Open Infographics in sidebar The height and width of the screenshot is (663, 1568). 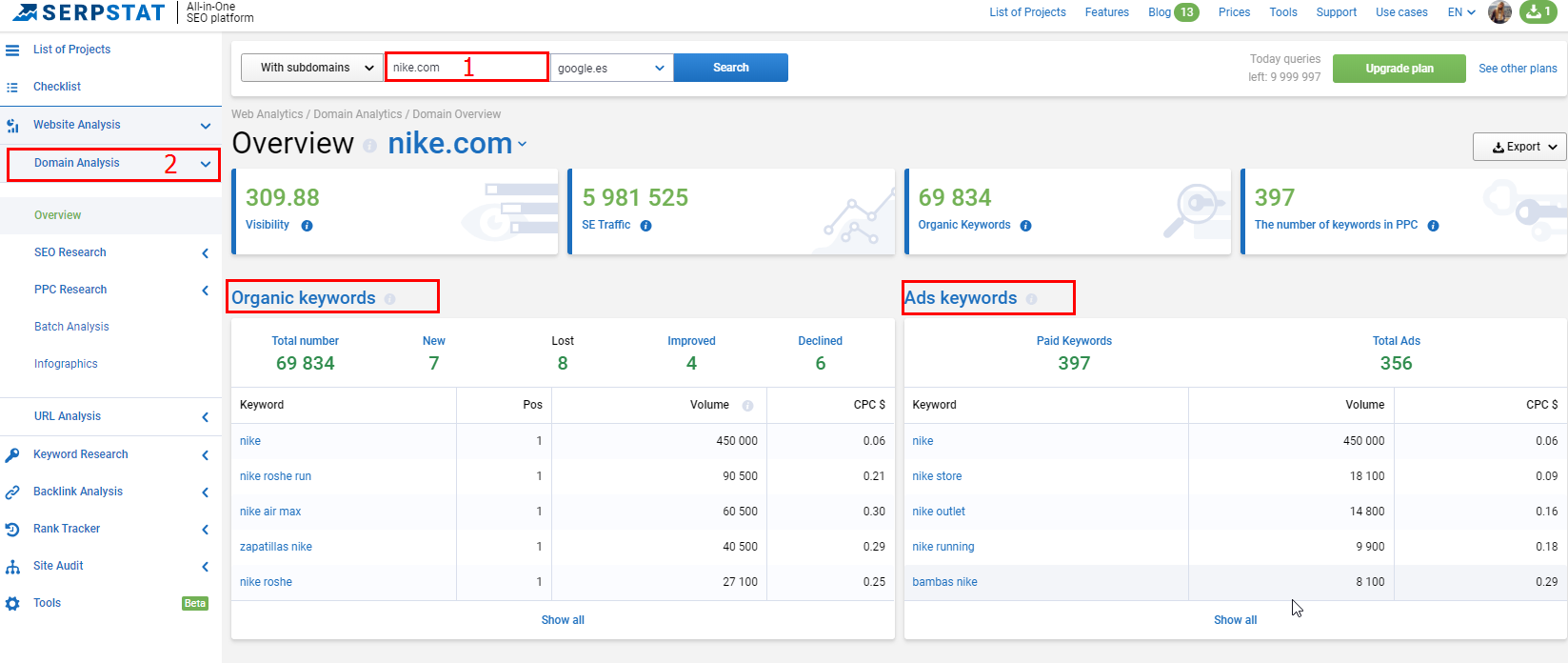point(66,364)
